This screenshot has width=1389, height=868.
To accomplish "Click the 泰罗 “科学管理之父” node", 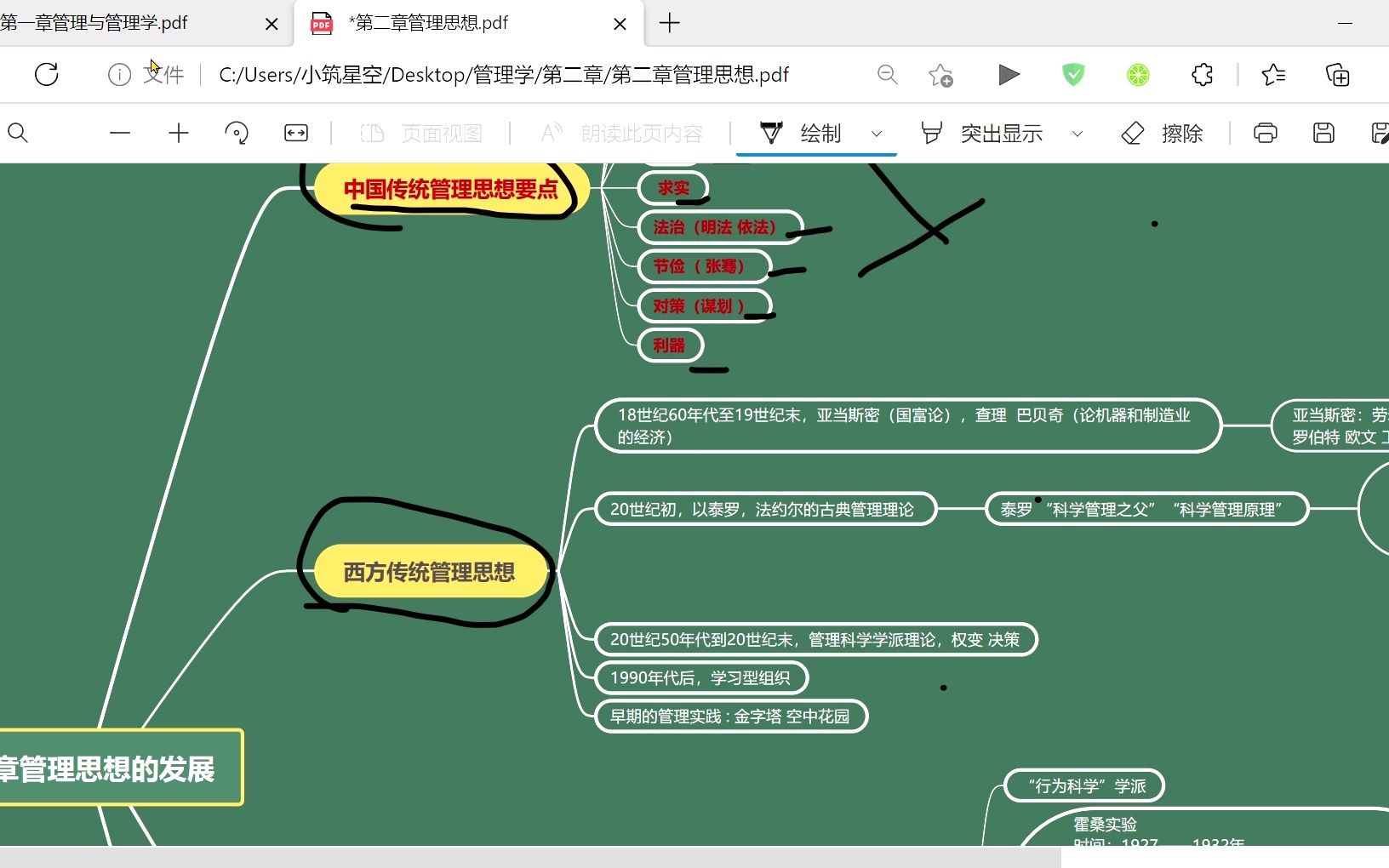I will point(1146,509).
